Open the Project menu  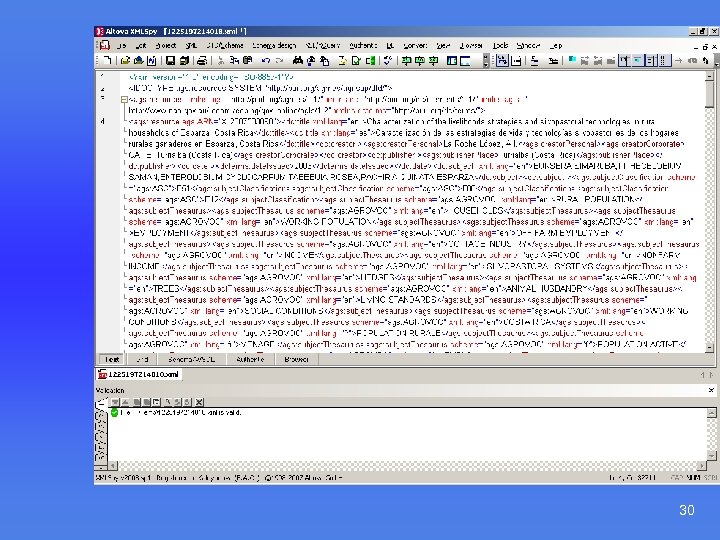tap(166, 45)
